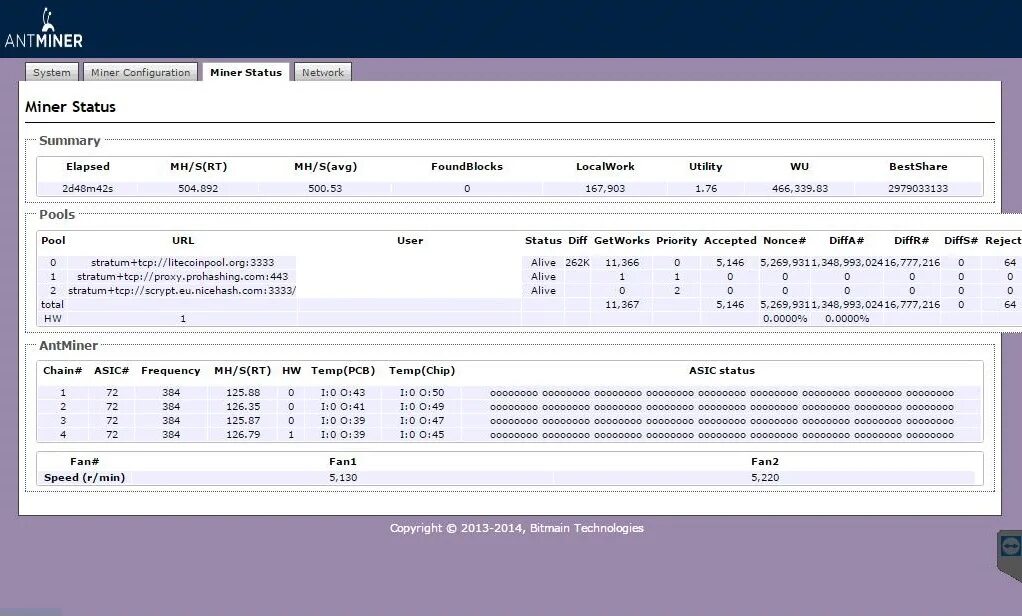The image size is (1022, 616).
Task: Click the Nonce# column header
Action: (785, 241)
